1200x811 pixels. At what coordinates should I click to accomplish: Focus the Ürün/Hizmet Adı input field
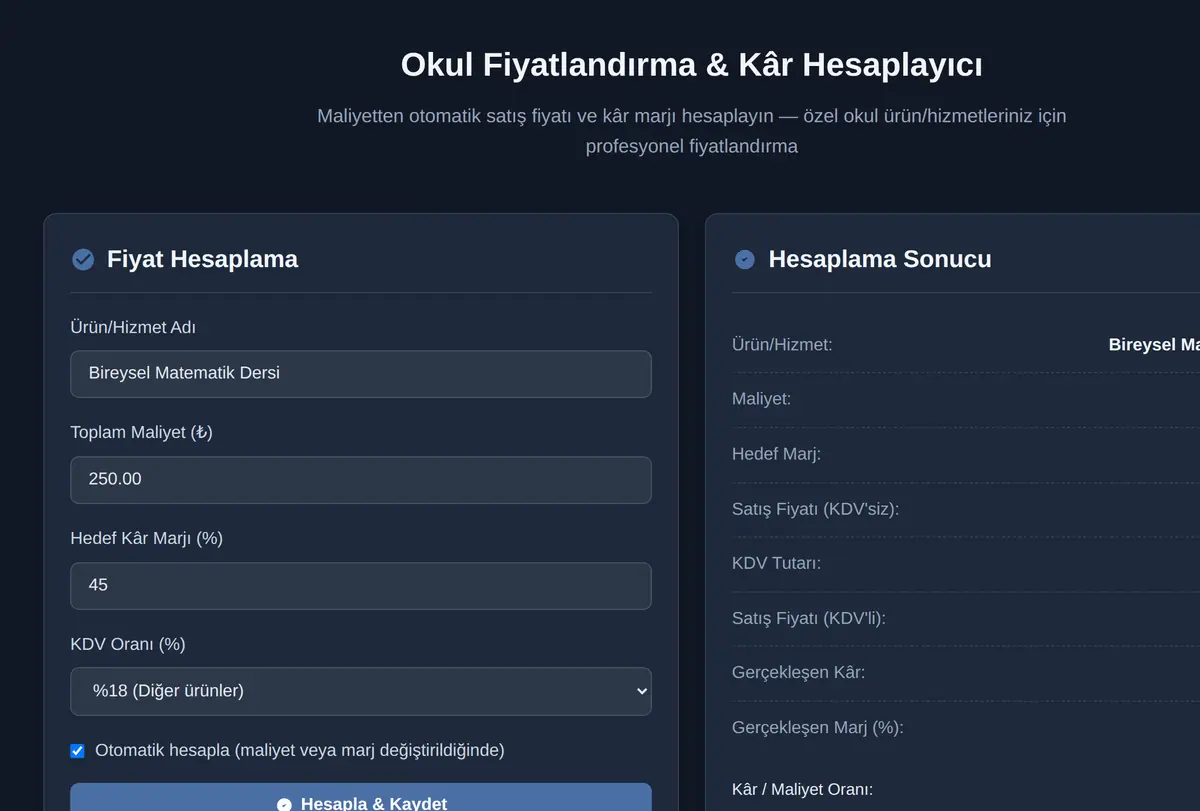[x=361, y=374]
